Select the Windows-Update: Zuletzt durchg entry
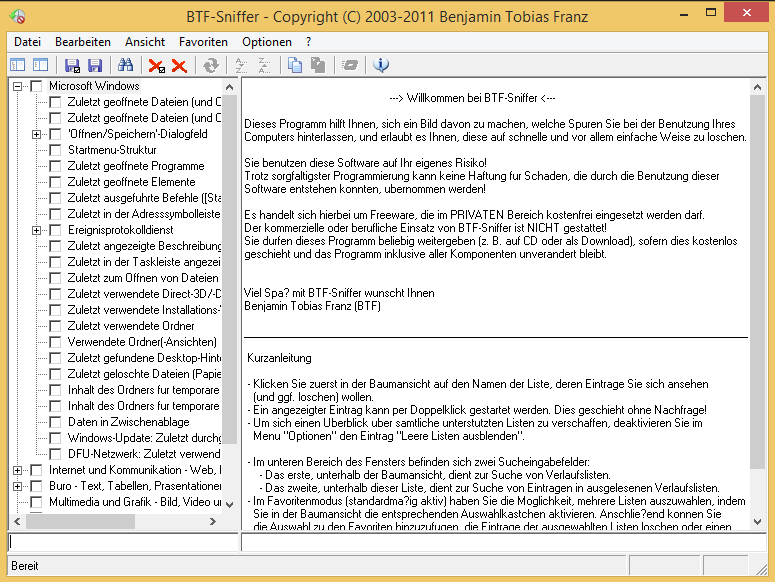Image resolution: width=775 pixels, height=582 pixels. point(144,438)
